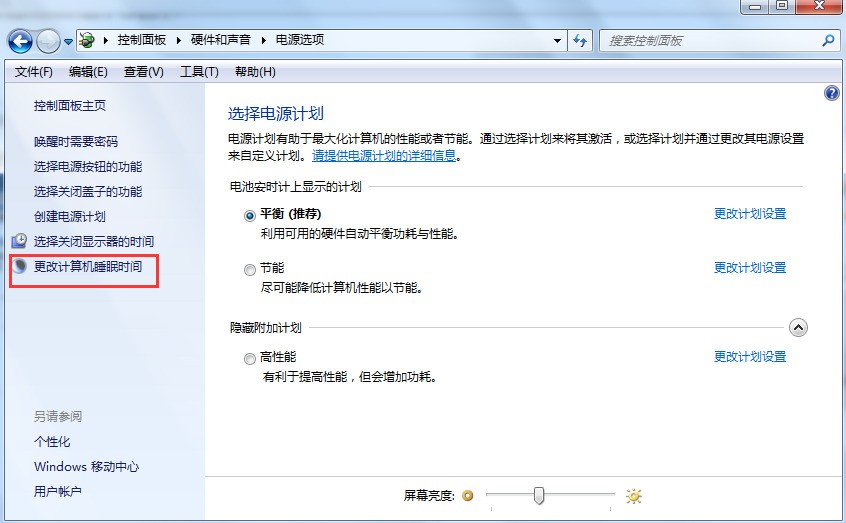Open the 查看(V) menu
The image size is (846, 523).
point(144,72)
